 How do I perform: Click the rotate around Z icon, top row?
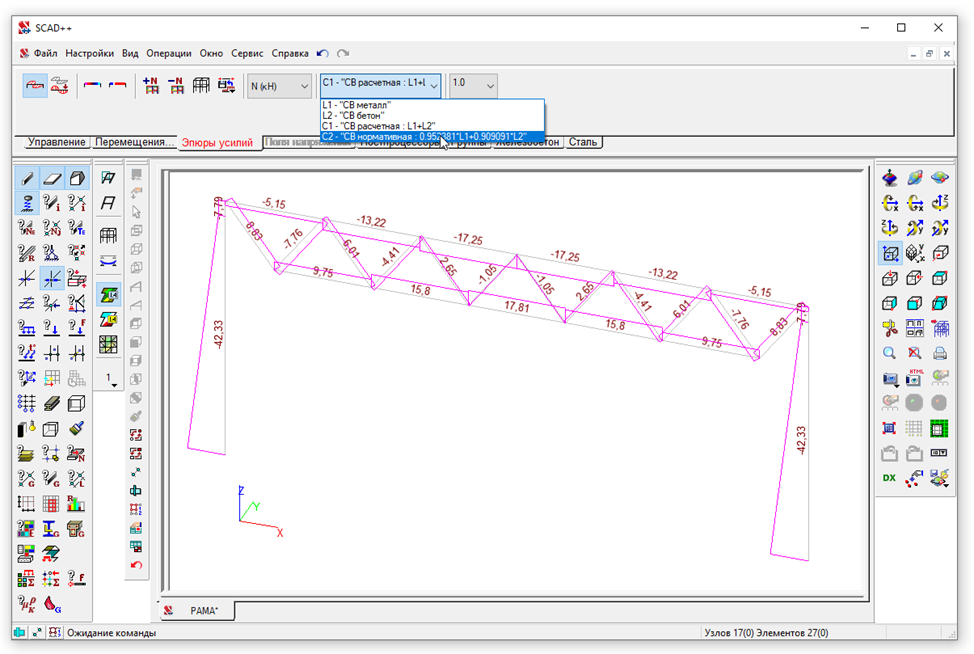940,203
